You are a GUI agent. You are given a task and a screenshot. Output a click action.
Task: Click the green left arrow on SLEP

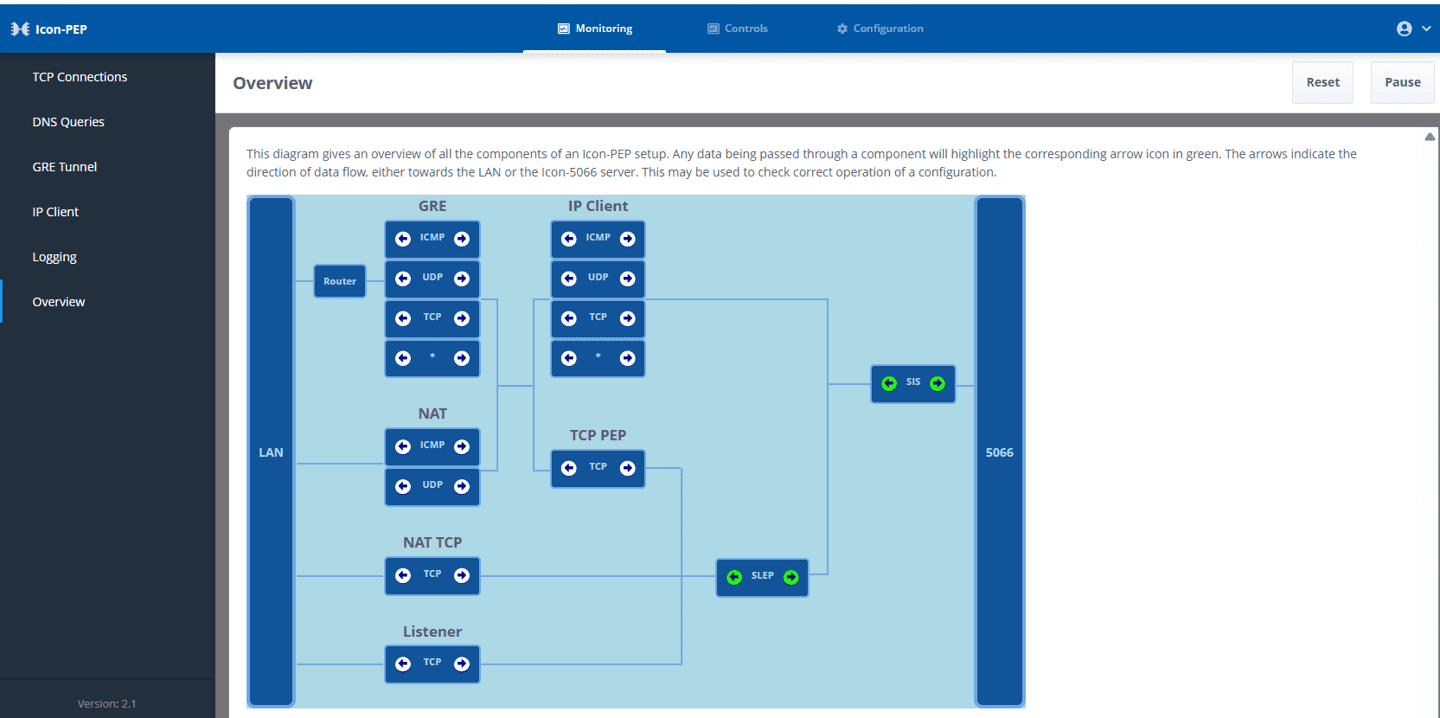734,577
